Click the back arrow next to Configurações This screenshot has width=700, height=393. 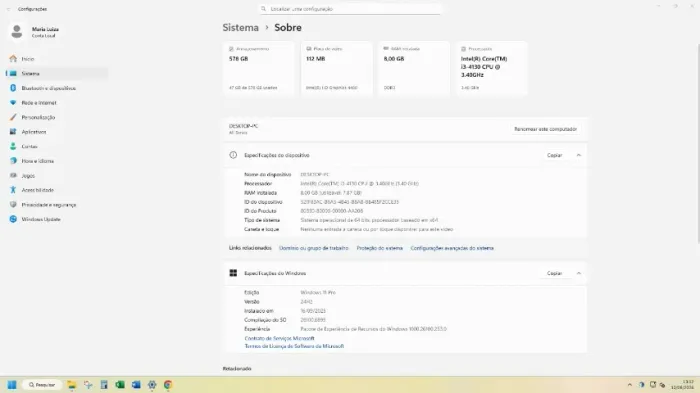(x=8, y=9)
